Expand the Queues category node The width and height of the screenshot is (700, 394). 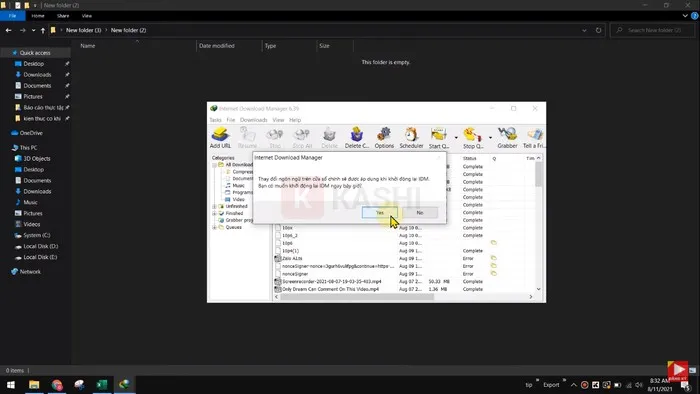214,227
